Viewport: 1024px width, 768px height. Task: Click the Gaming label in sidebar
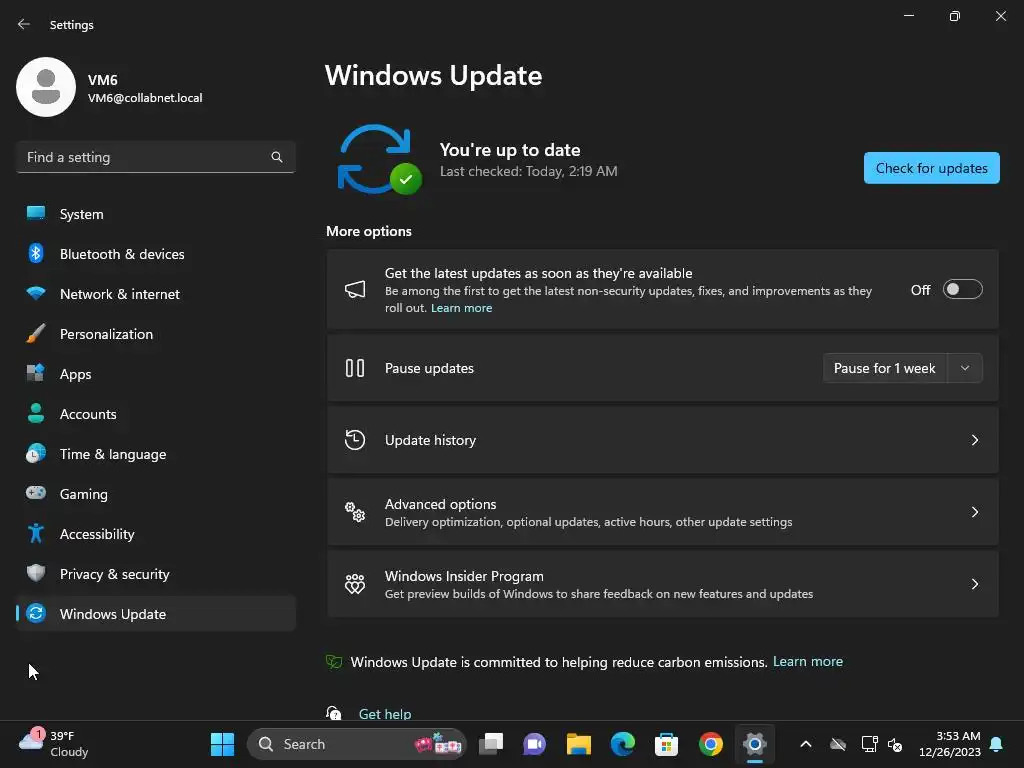pos(84,494)
